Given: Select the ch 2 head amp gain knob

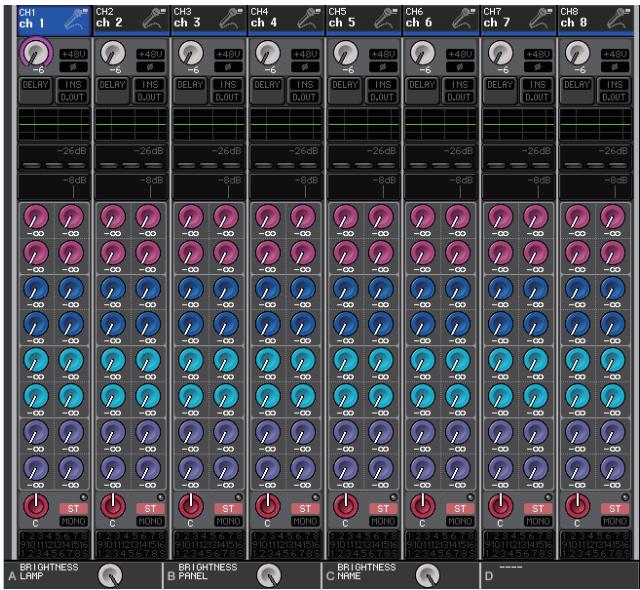Looking at the screenshot, I should 113,52.
